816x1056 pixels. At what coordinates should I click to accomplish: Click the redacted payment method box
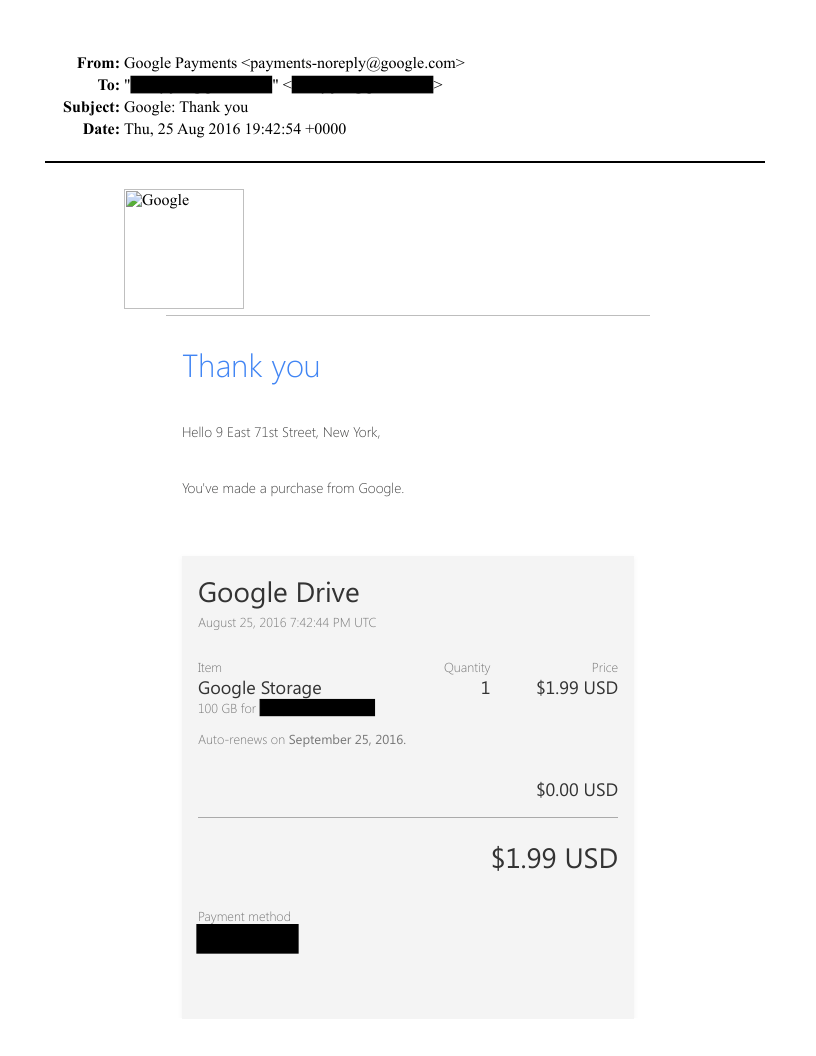click(247, 939)
